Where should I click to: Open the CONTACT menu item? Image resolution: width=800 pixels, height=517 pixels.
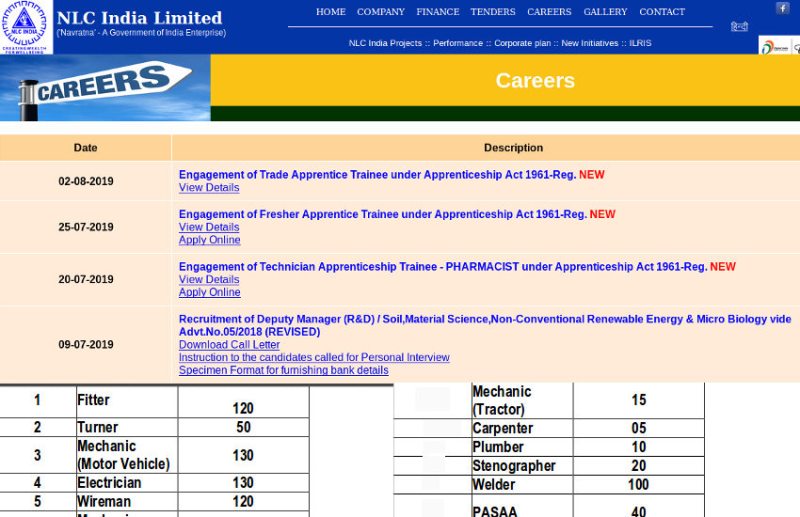[x=662, y=12]
